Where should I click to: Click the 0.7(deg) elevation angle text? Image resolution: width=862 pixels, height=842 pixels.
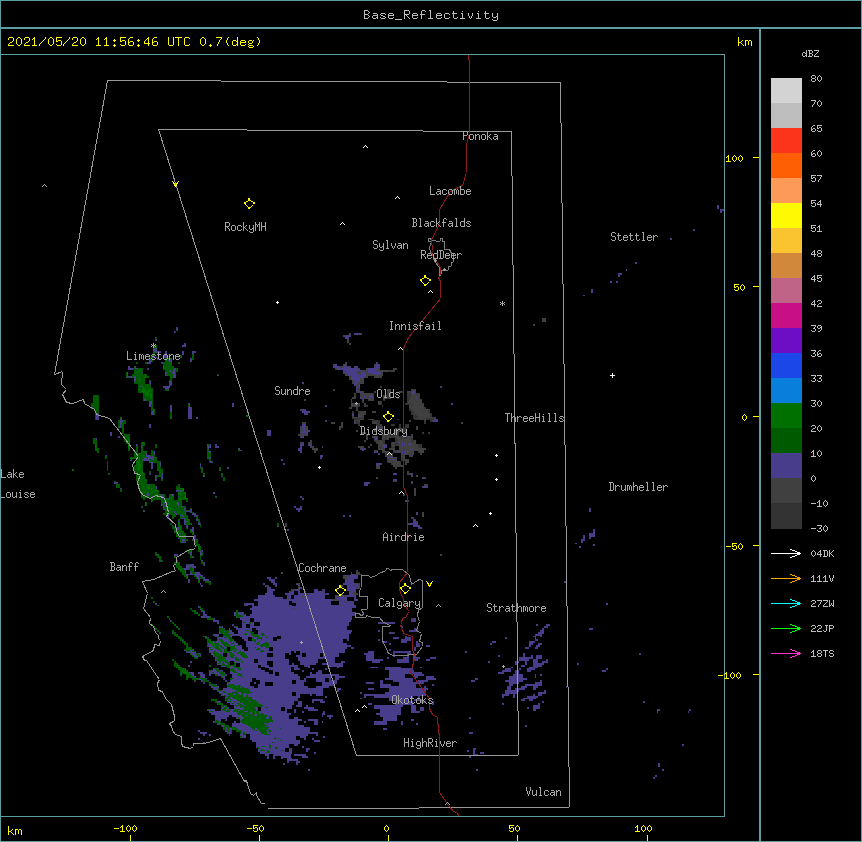click(230, 42)
